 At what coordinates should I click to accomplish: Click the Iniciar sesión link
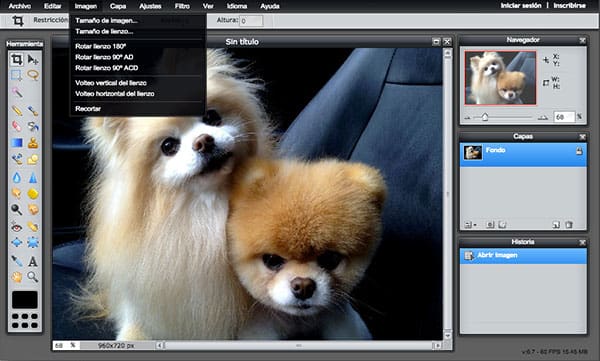click(x=521, y=6)
